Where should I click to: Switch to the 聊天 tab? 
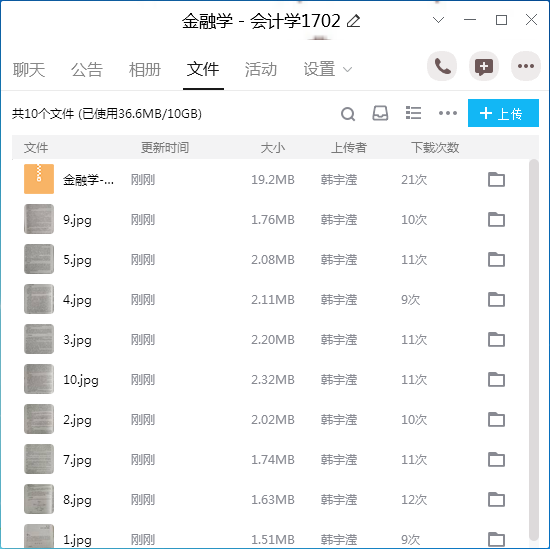pos(29,69)
